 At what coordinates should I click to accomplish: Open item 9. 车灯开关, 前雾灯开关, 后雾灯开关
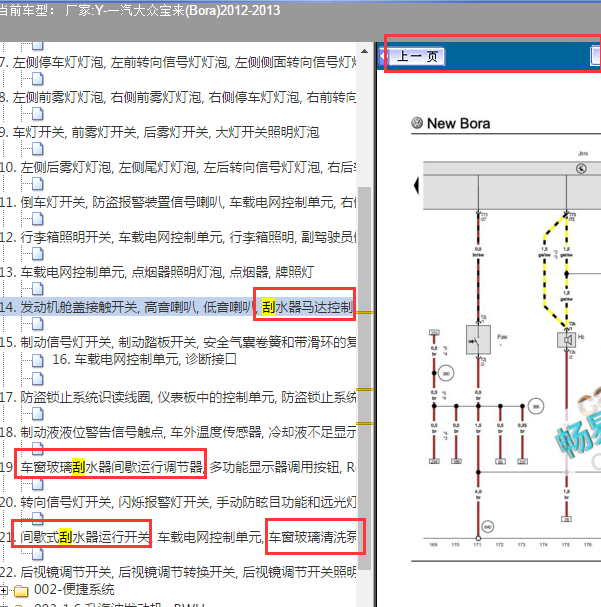click(159, 132)
